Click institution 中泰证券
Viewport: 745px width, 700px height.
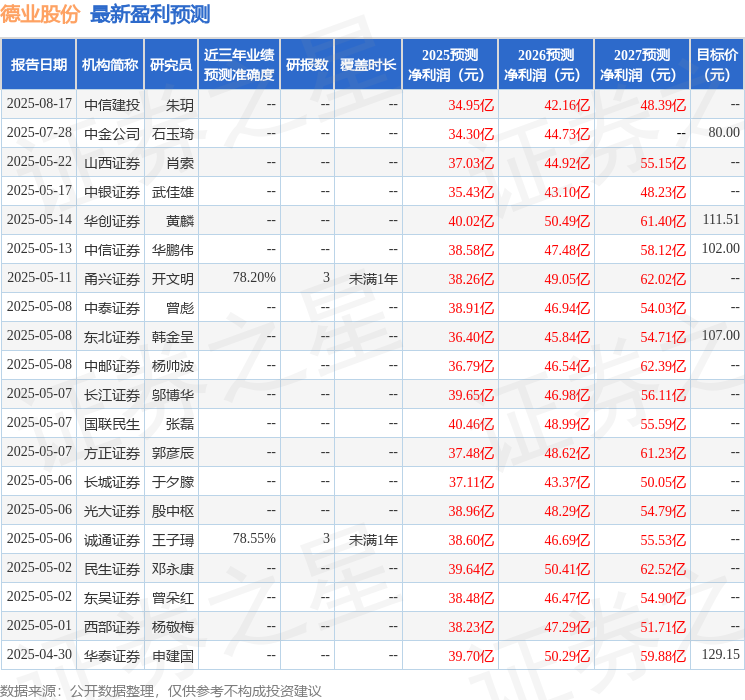point(112,307)
